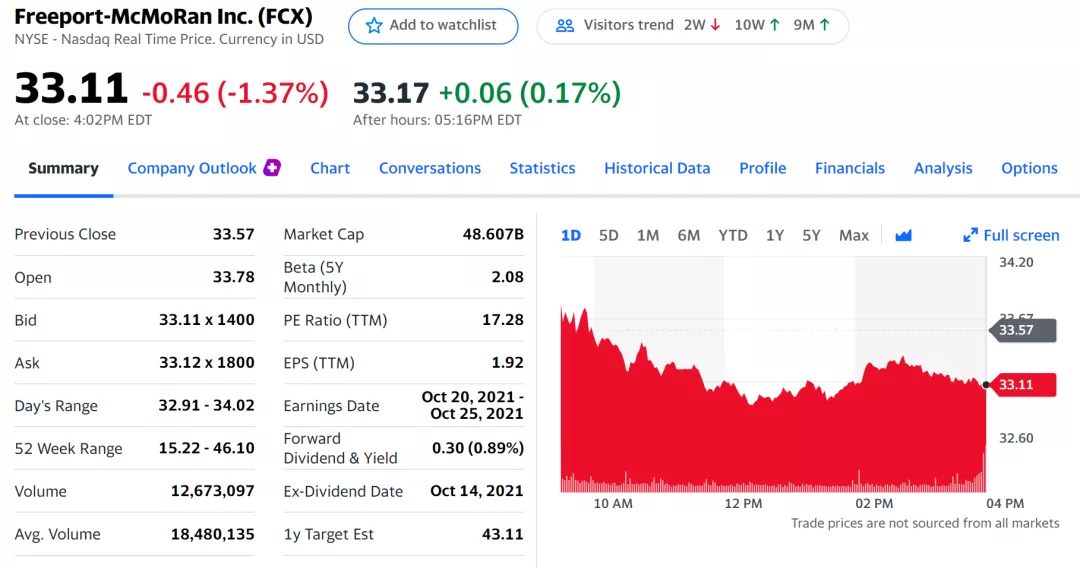The image size is (1080, 568).
Task: Select the 1D chart range
Action: pos(571,236)
